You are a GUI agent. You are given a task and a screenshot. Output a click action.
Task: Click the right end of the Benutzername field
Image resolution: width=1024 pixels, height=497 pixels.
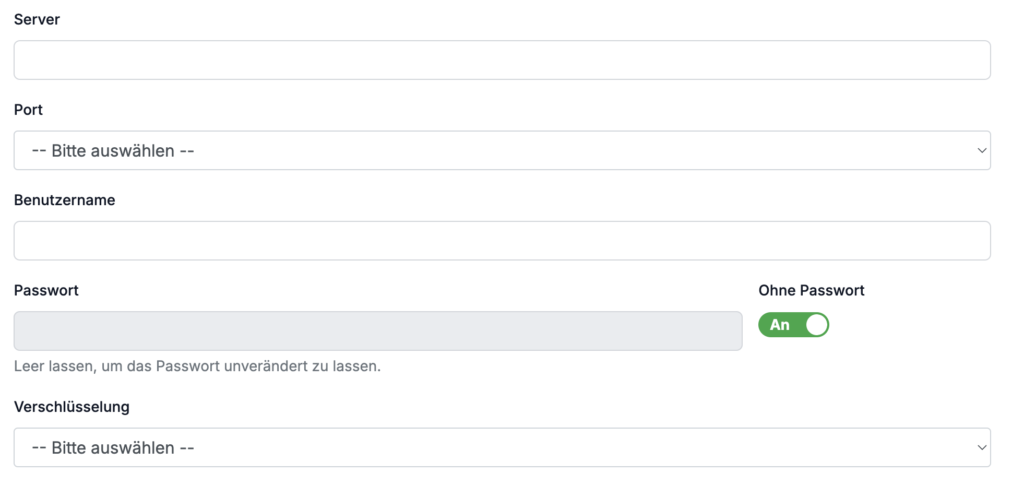(970, 241)
